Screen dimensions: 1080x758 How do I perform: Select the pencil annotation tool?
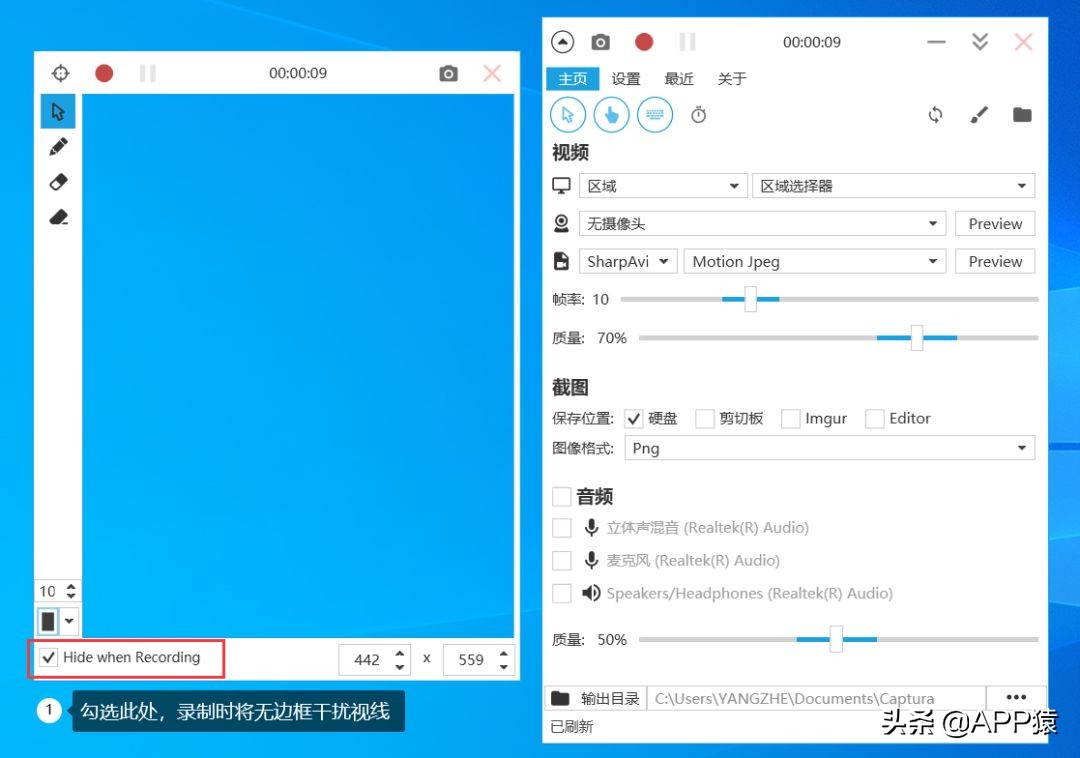[x=57, y=146]
